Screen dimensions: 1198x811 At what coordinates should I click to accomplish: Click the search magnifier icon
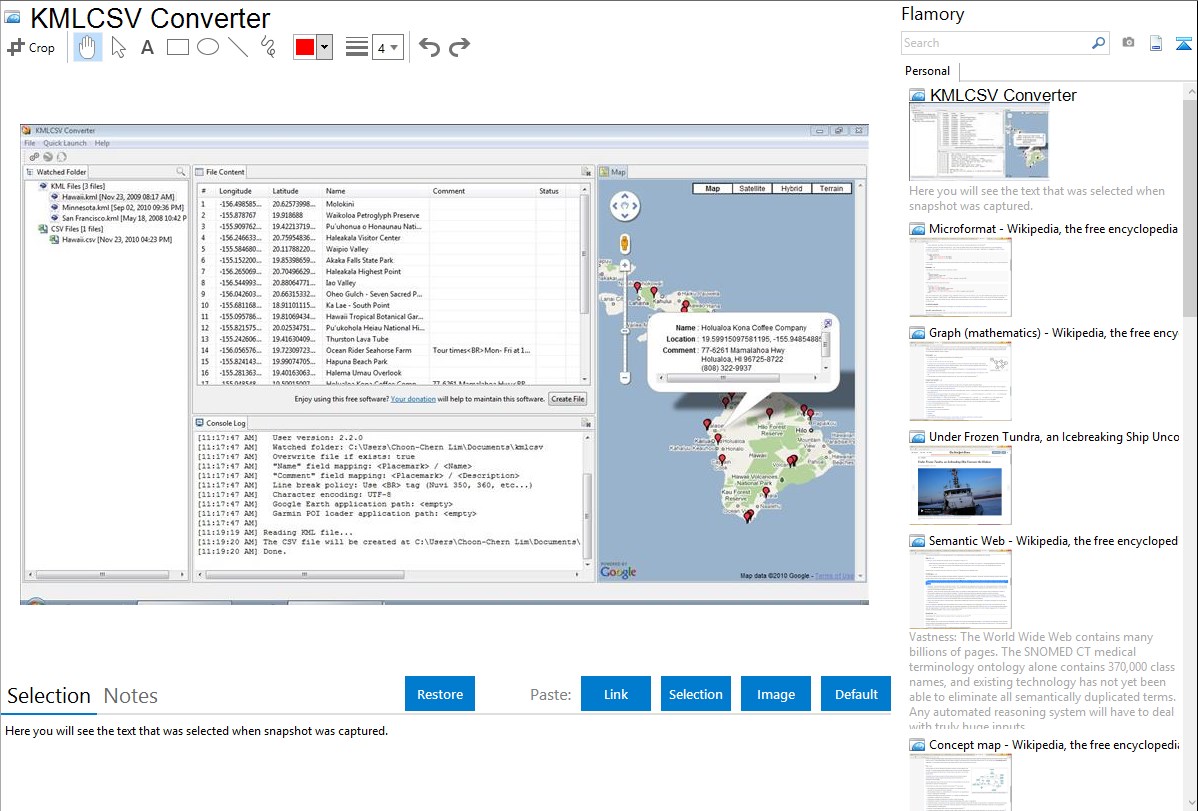(1099, 43)
